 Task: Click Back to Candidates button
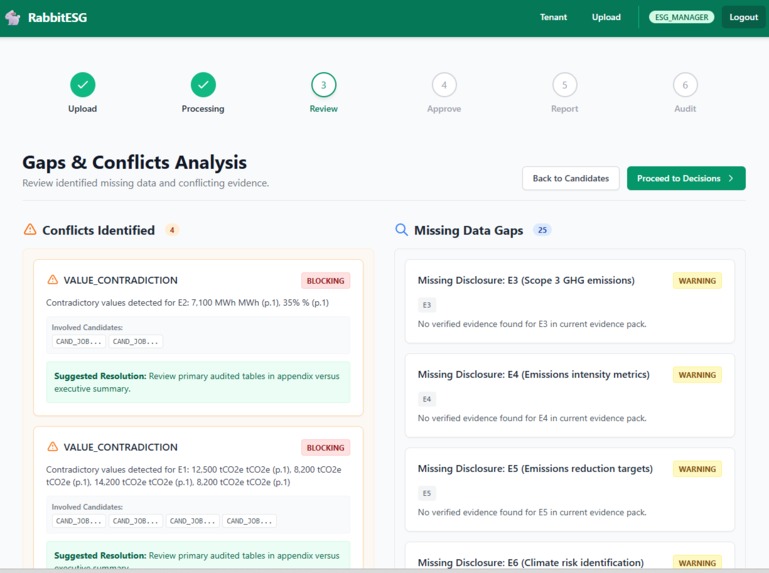(x=571, y=178)
